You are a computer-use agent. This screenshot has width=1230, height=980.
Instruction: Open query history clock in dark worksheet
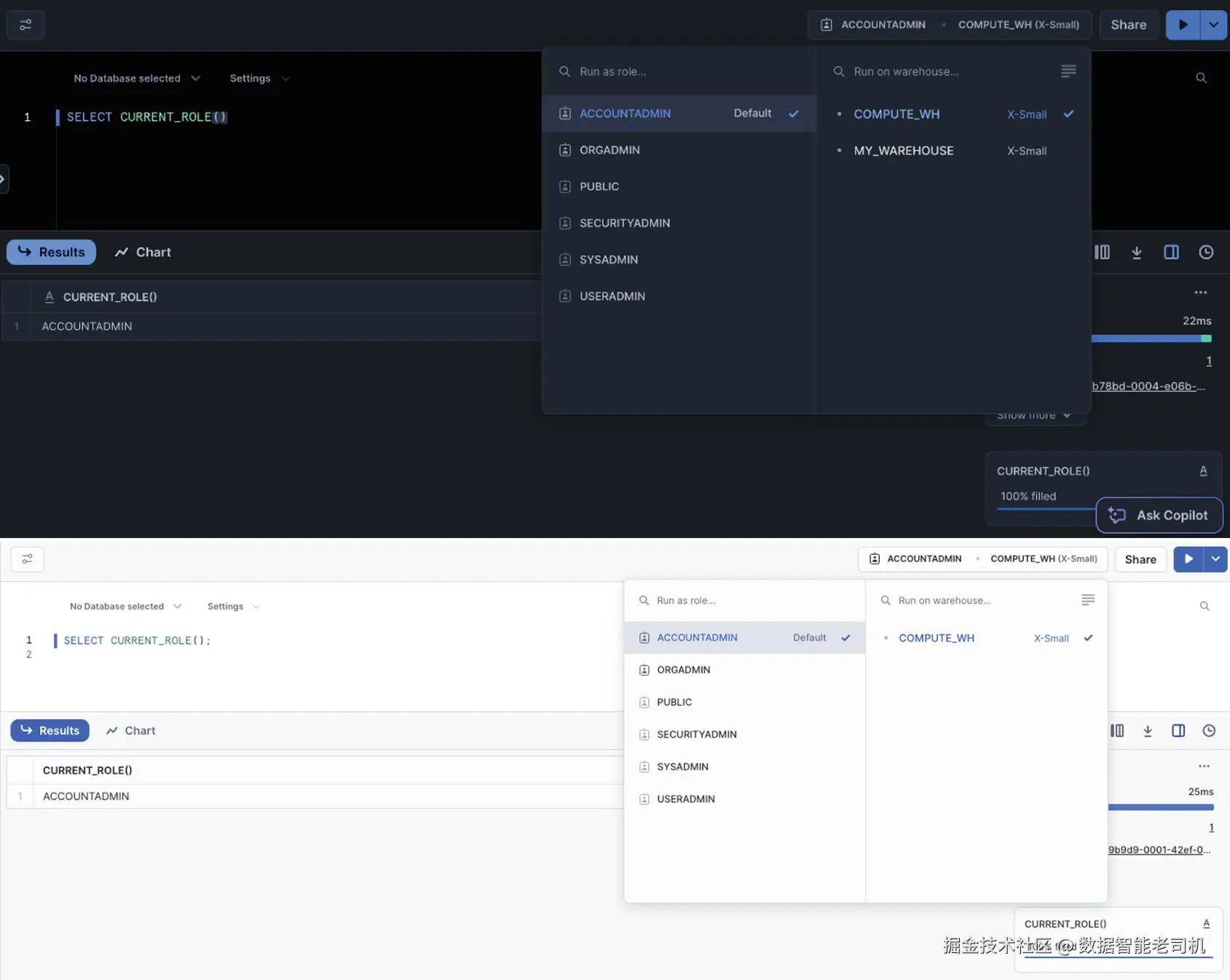(x=1207, y=252)
